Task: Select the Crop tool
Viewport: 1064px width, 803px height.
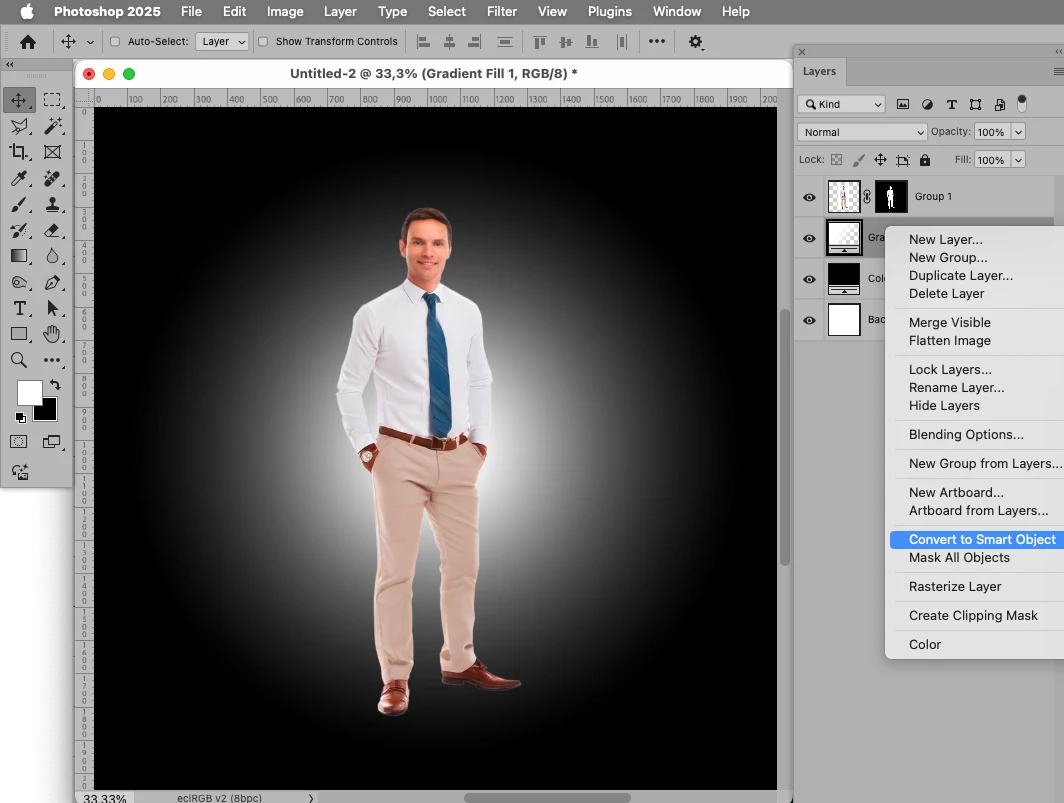Action: click(x=19, y=152)
